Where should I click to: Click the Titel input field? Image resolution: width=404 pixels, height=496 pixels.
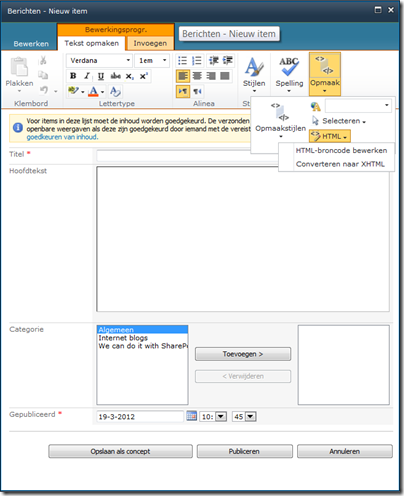[x=187, y=156]
